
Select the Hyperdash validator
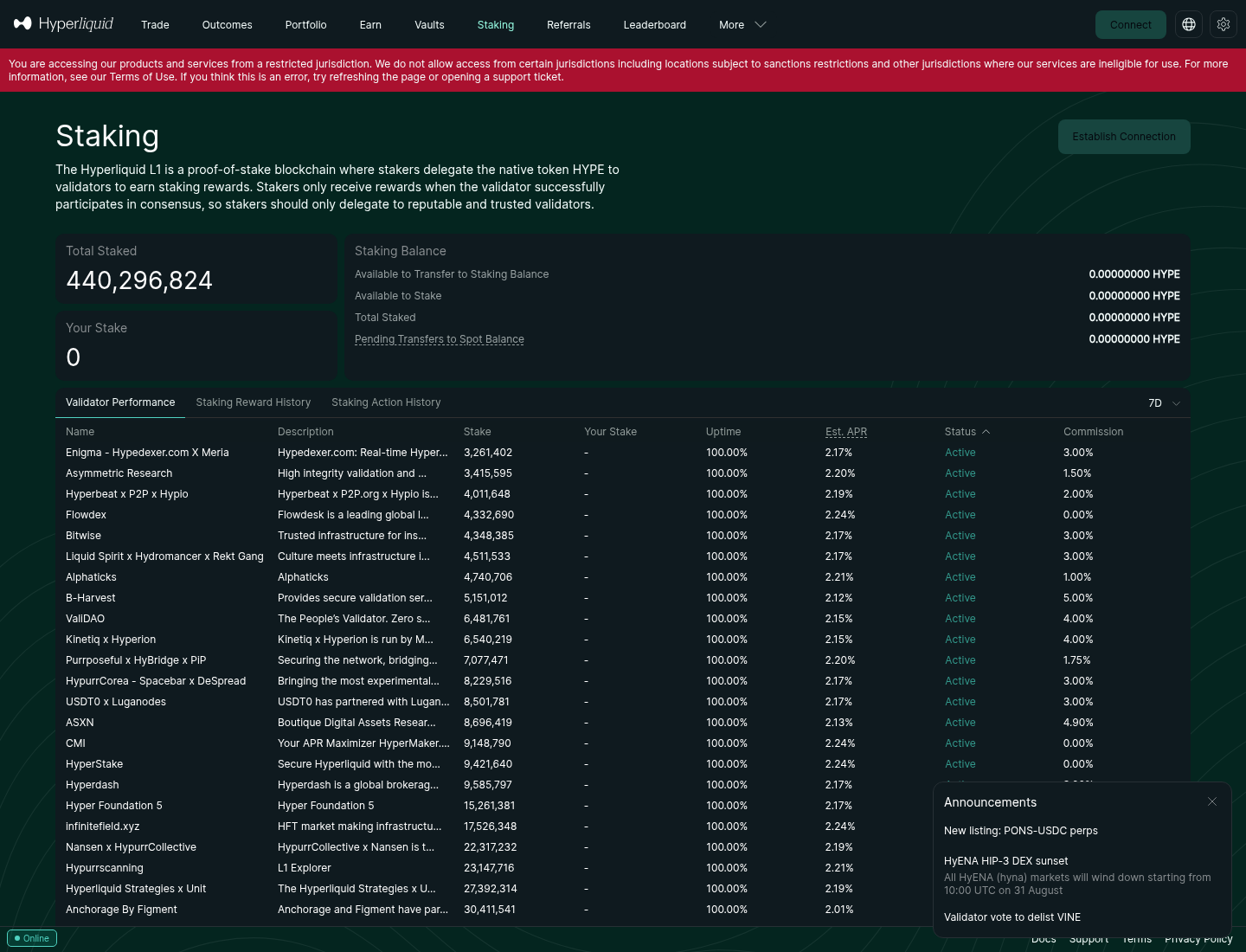(93, 785)
